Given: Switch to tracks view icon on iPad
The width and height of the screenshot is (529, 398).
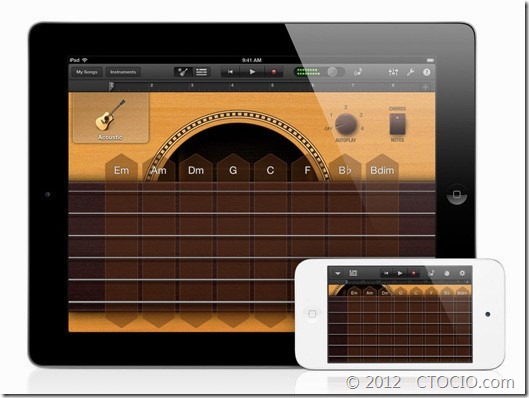Looking at the screenshot, I should click(202, 72).
